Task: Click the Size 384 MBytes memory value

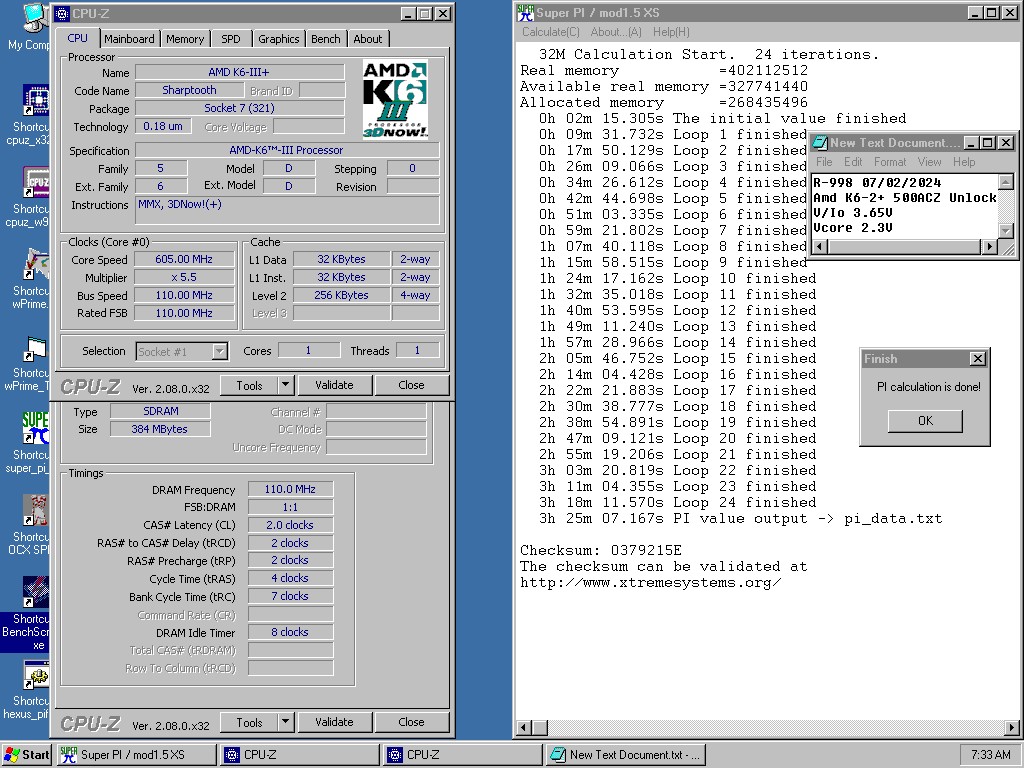Action: pos(160,429)
